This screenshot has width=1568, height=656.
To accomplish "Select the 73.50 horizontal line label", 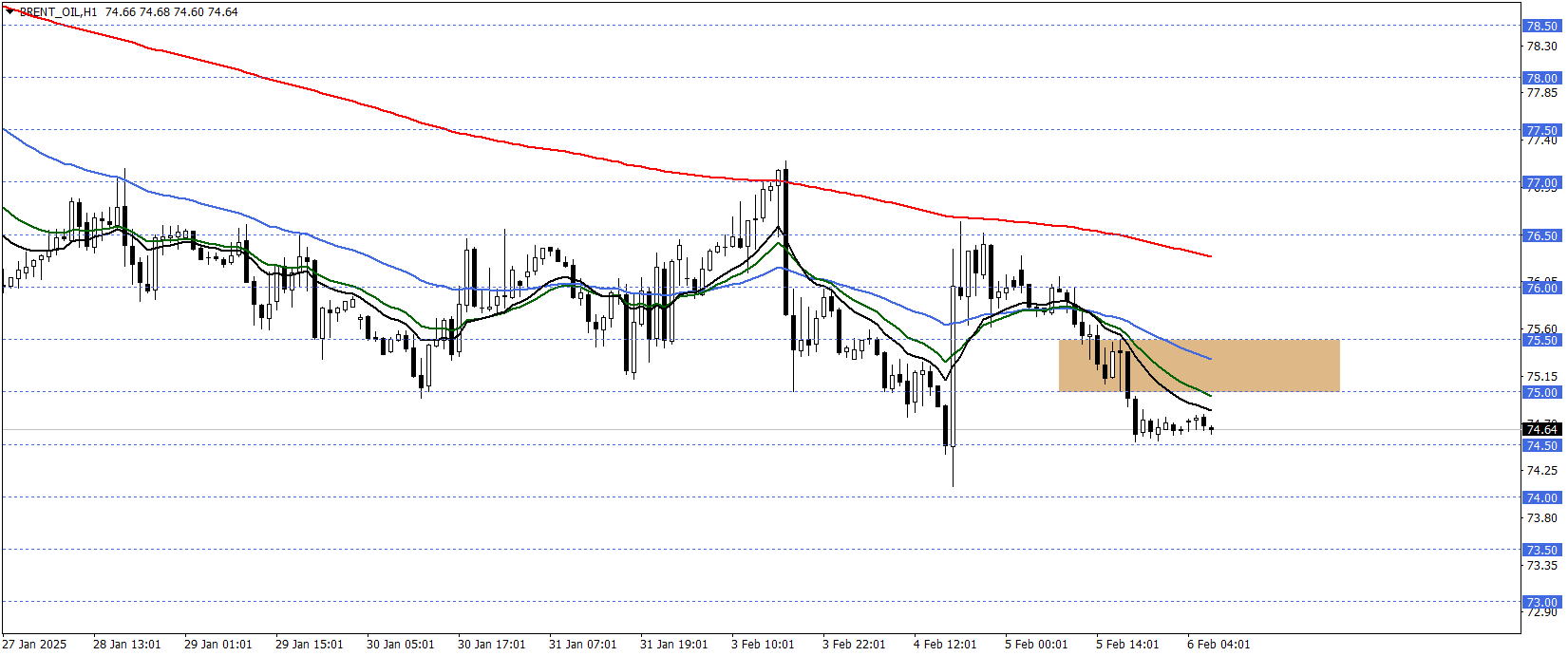I will click(1541, 550).
